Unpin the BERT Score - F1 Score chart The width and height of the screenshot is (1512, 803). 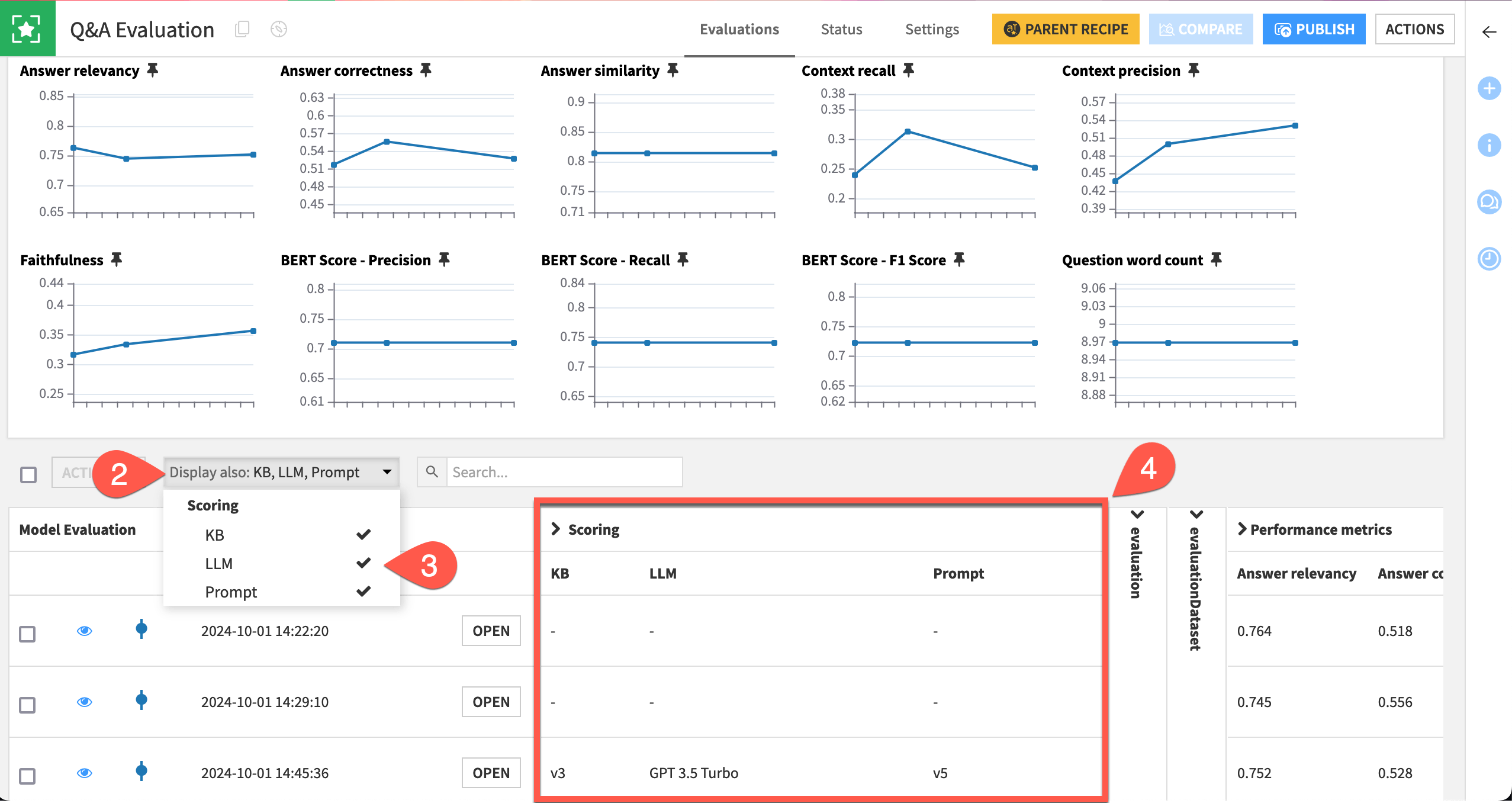[959, 259]
